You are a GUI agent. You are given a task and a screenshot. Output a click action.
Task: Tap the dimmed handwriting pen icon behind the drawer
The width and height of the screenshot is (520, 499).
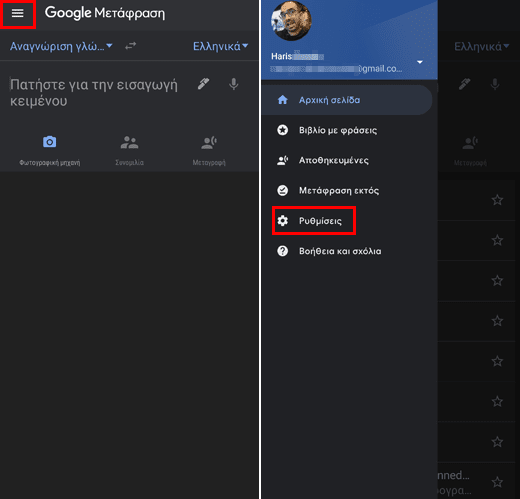pos(464,84)
